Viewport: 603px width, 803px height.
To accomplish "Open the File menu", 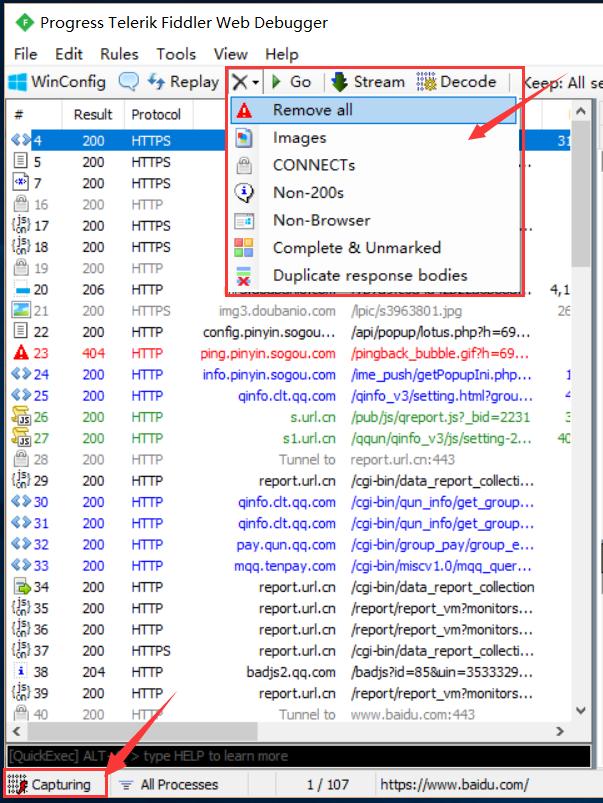I will [26, 54].
